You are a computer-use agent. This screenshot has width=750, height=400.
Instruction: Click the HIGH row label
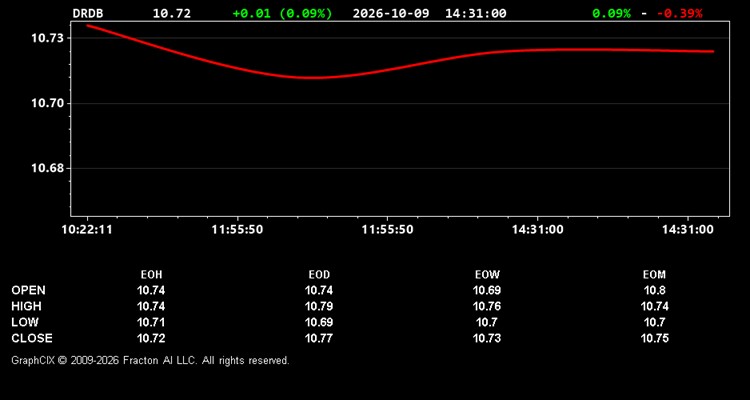[26, 306]
